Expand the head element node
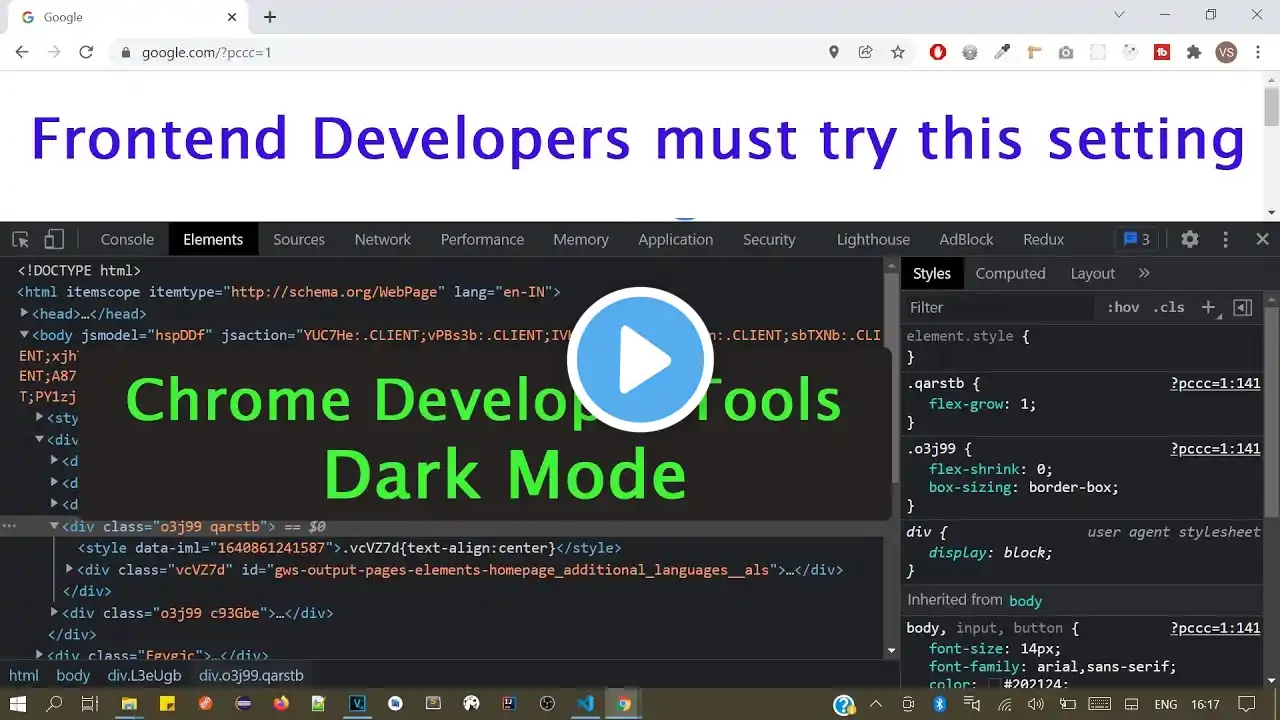This screenshot has width=1280, height=720. [24, 314]
